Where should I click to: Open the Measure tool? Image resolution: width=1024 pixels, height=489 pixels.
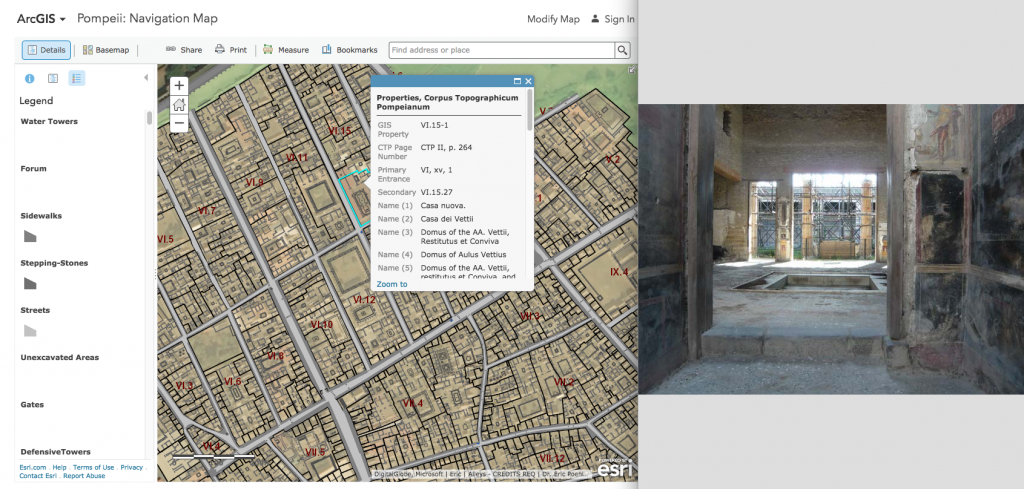pyautogui.click(x=286, y=50)
